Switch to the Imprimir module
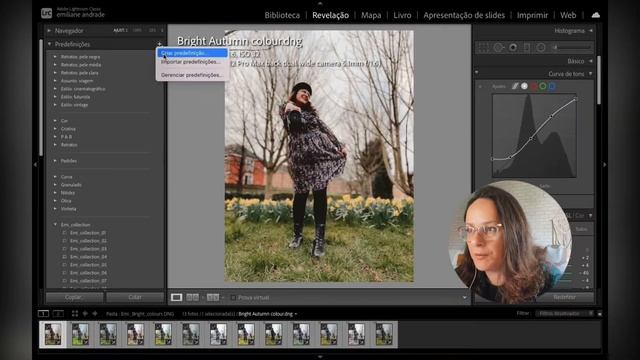Viewport: 640px width, 360px height. (x=532, y=15)
